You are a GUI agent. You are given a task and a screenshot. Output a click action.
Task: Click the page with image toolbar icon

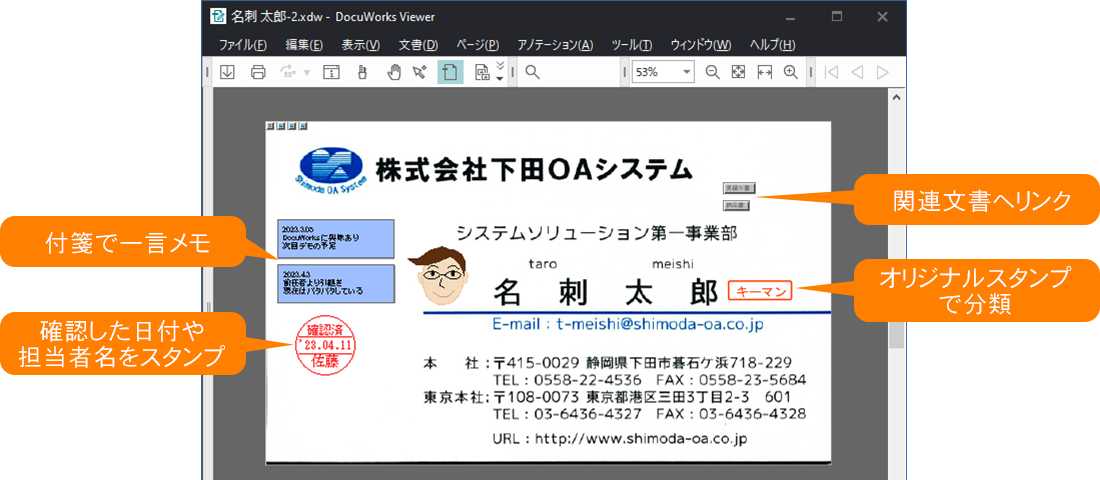click(x=483, y=72)
